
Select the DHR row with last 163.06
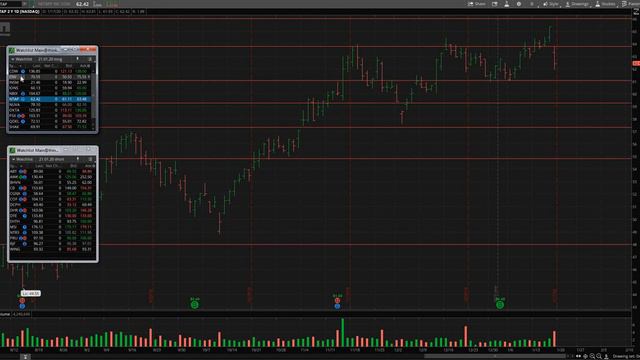[52, 210]
